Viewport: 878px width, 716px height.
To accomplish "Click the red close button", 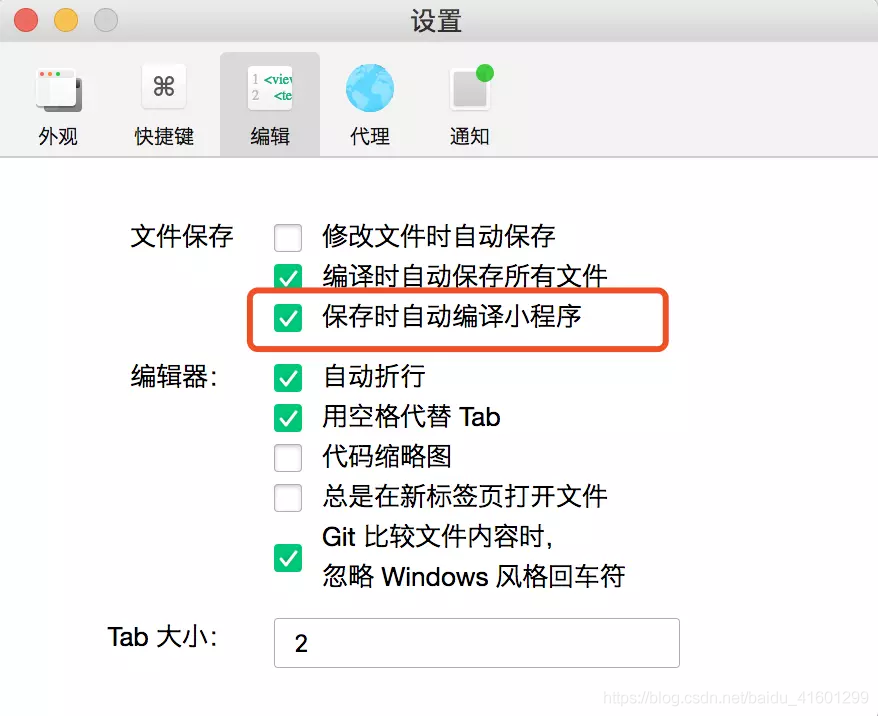I will click(24, 18).
